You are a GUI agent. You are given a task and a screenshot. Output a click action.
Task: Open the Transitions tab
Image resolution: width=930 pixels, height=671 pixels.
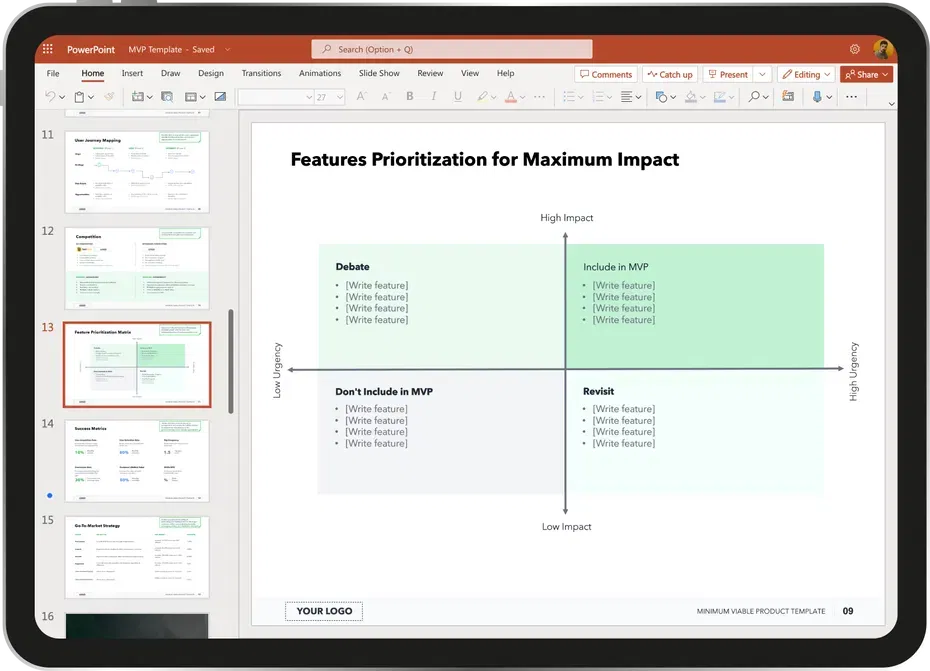261,73
